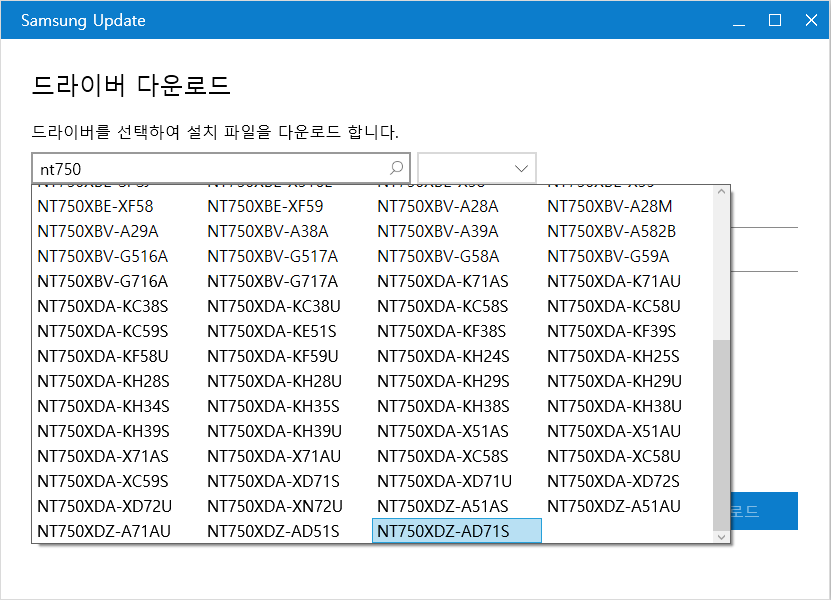This screenshot has width=831, height=600.
Task: Select model NT750XDA-XD72S
Action: pos(614,480)
